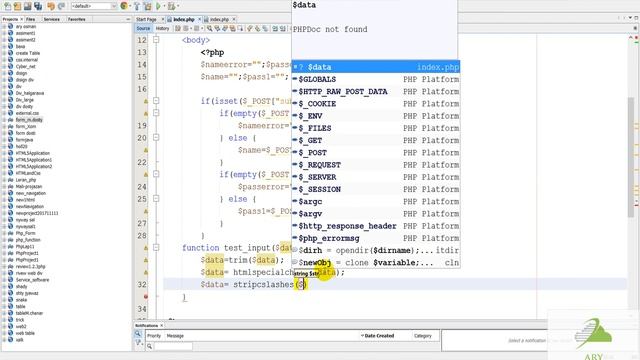
Task: Minimize the Projects panel group
Action: tap(128, 19)
